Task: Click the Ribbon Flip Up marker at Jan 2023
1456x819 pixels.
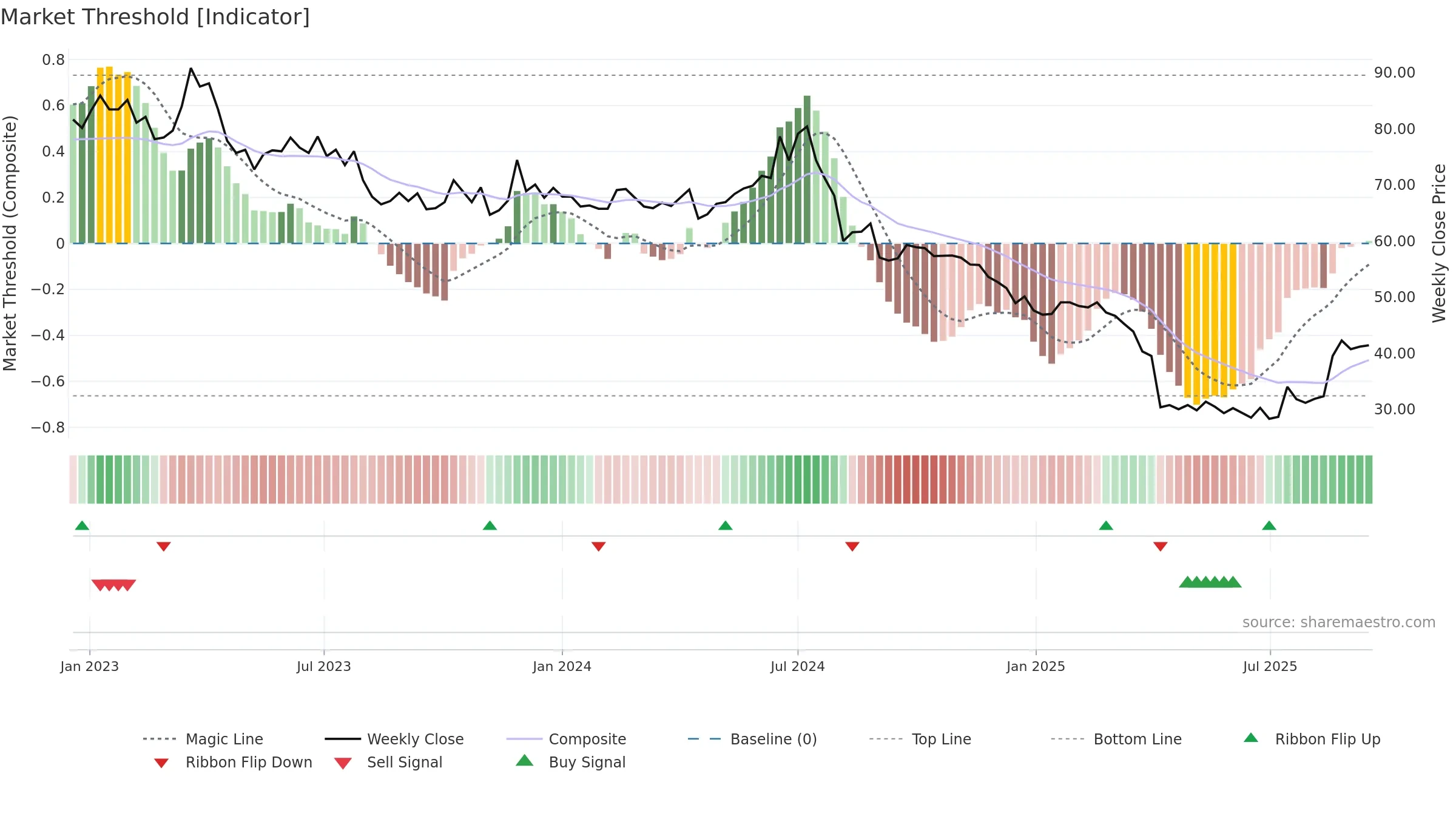Action: 82,525
